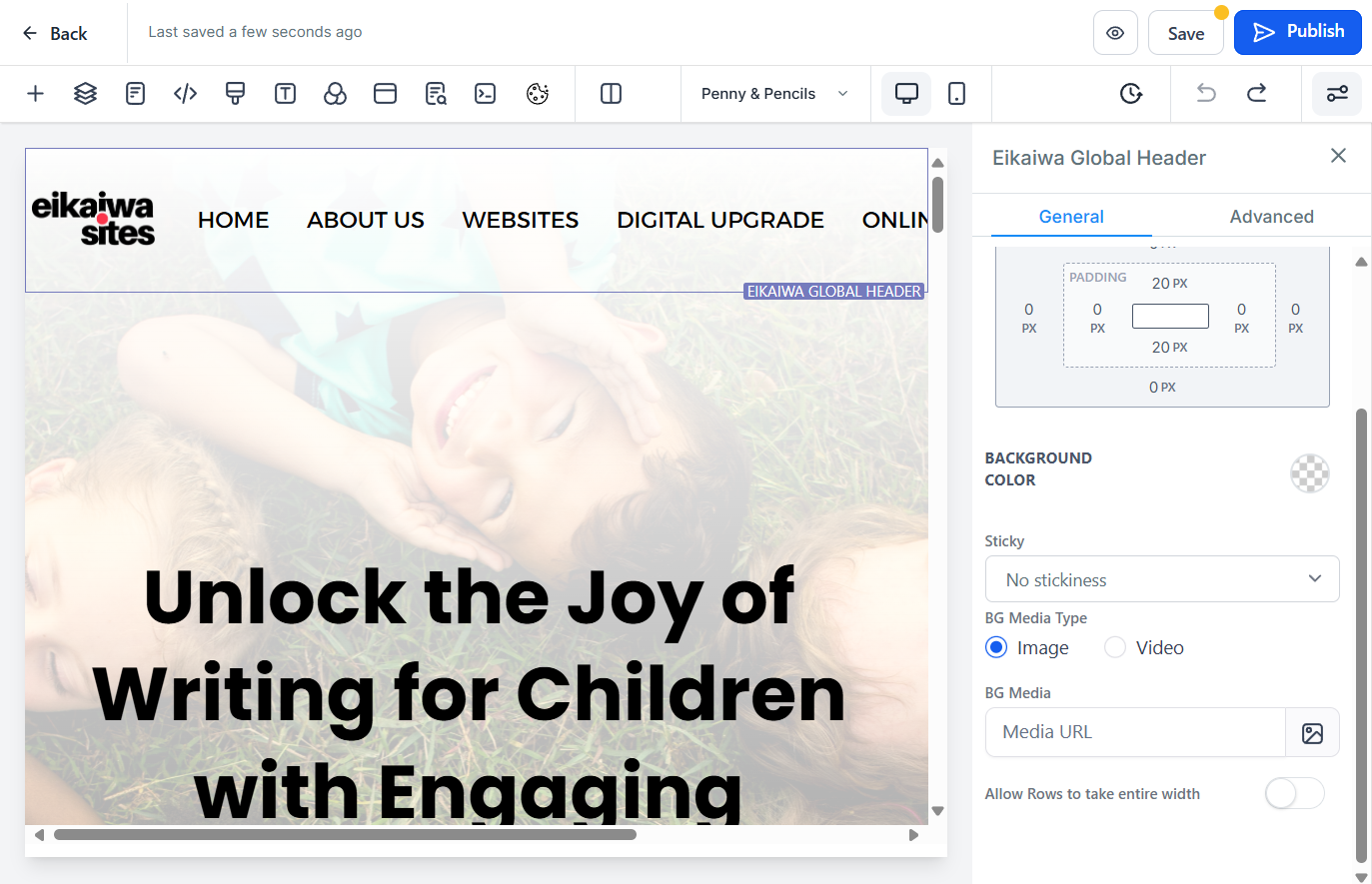1372x884 pixels.
Task: Click the canvas horizontal scrollbar
Action: point(345,835)
